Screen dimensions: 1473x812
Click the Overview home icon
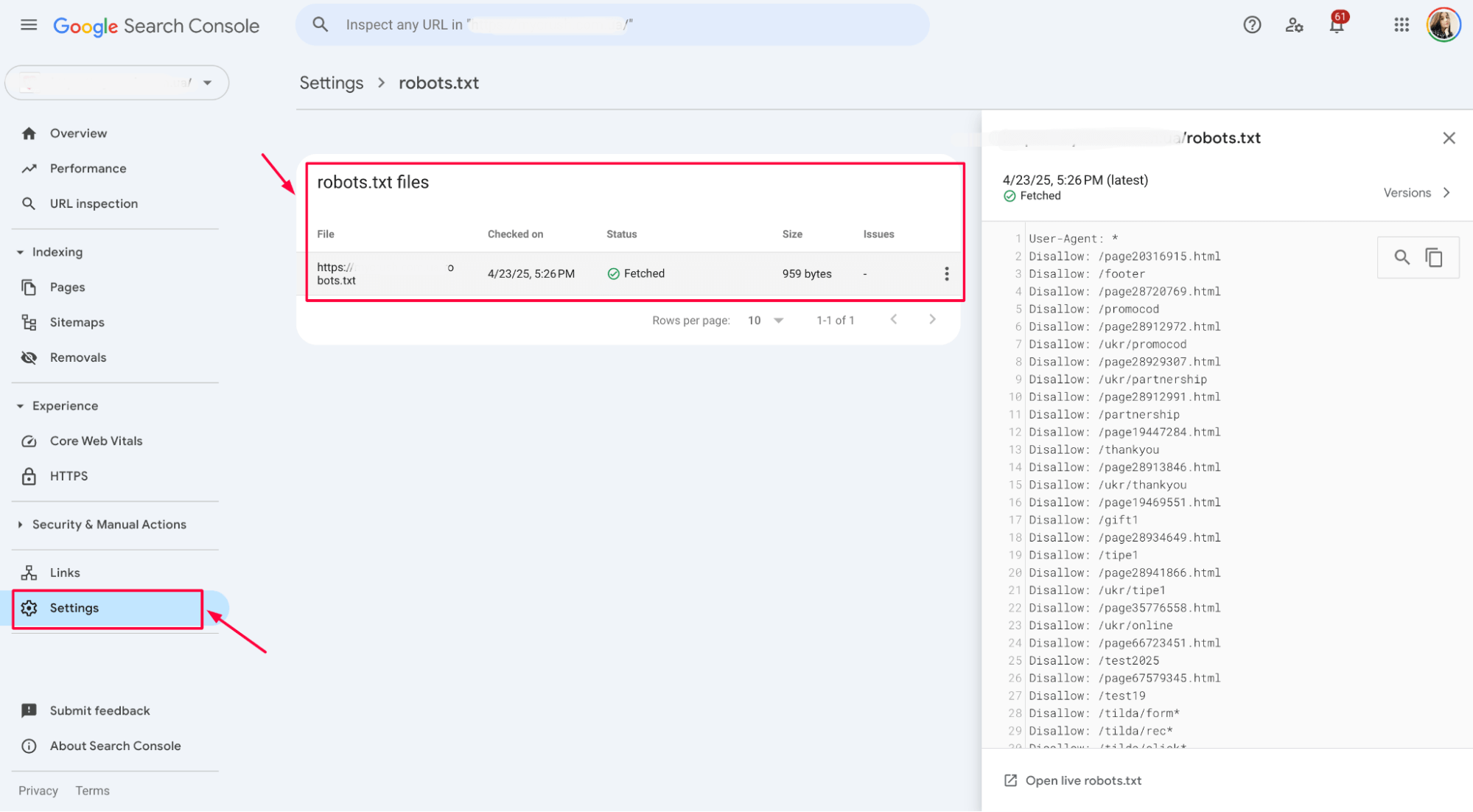click(x=29, y=133)
